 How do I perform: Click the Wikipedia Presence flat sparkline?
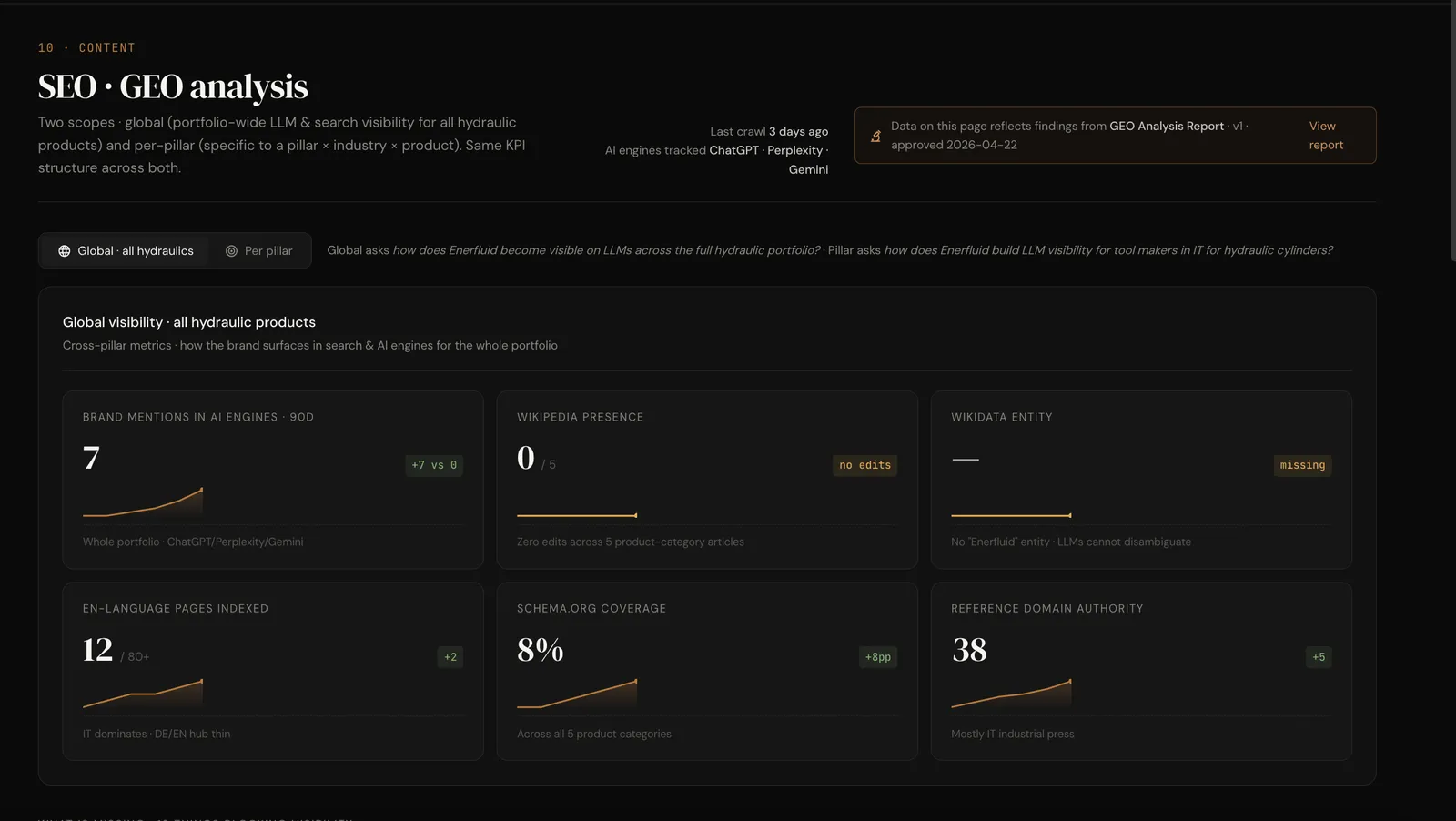click(577, 515)
